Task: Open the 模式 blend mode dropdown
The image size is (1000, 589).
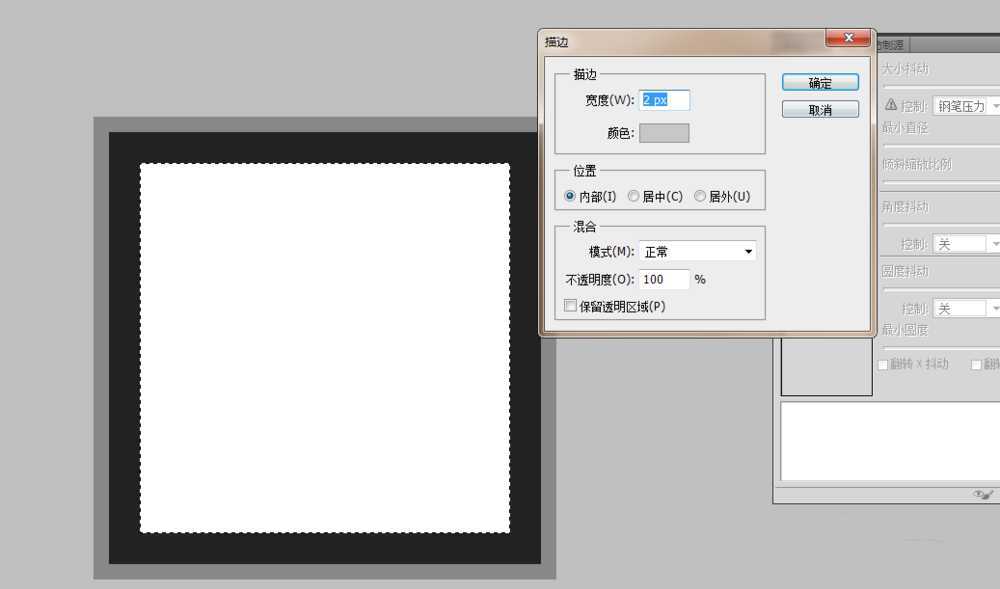Action: [x=747, y=251]
